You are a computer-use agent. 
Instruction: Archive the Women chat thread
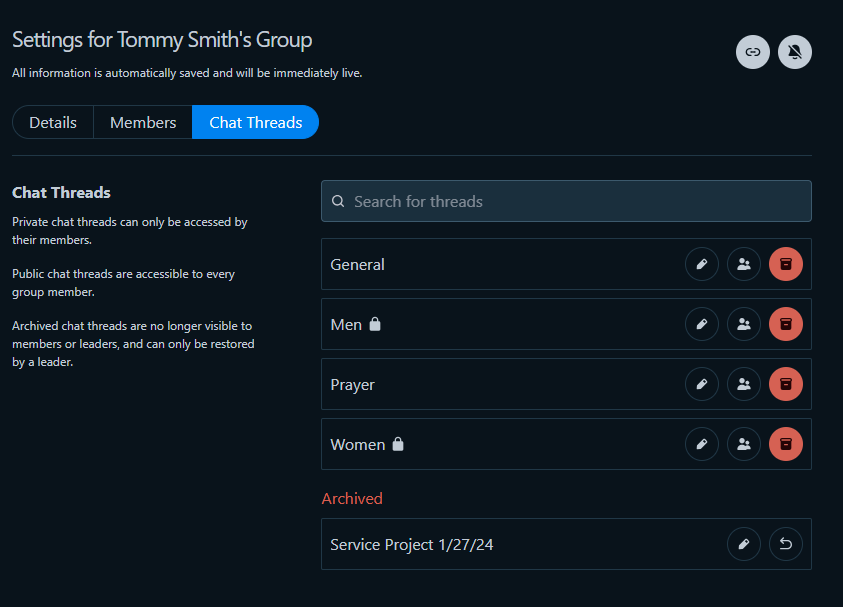(x=785, y=444)
